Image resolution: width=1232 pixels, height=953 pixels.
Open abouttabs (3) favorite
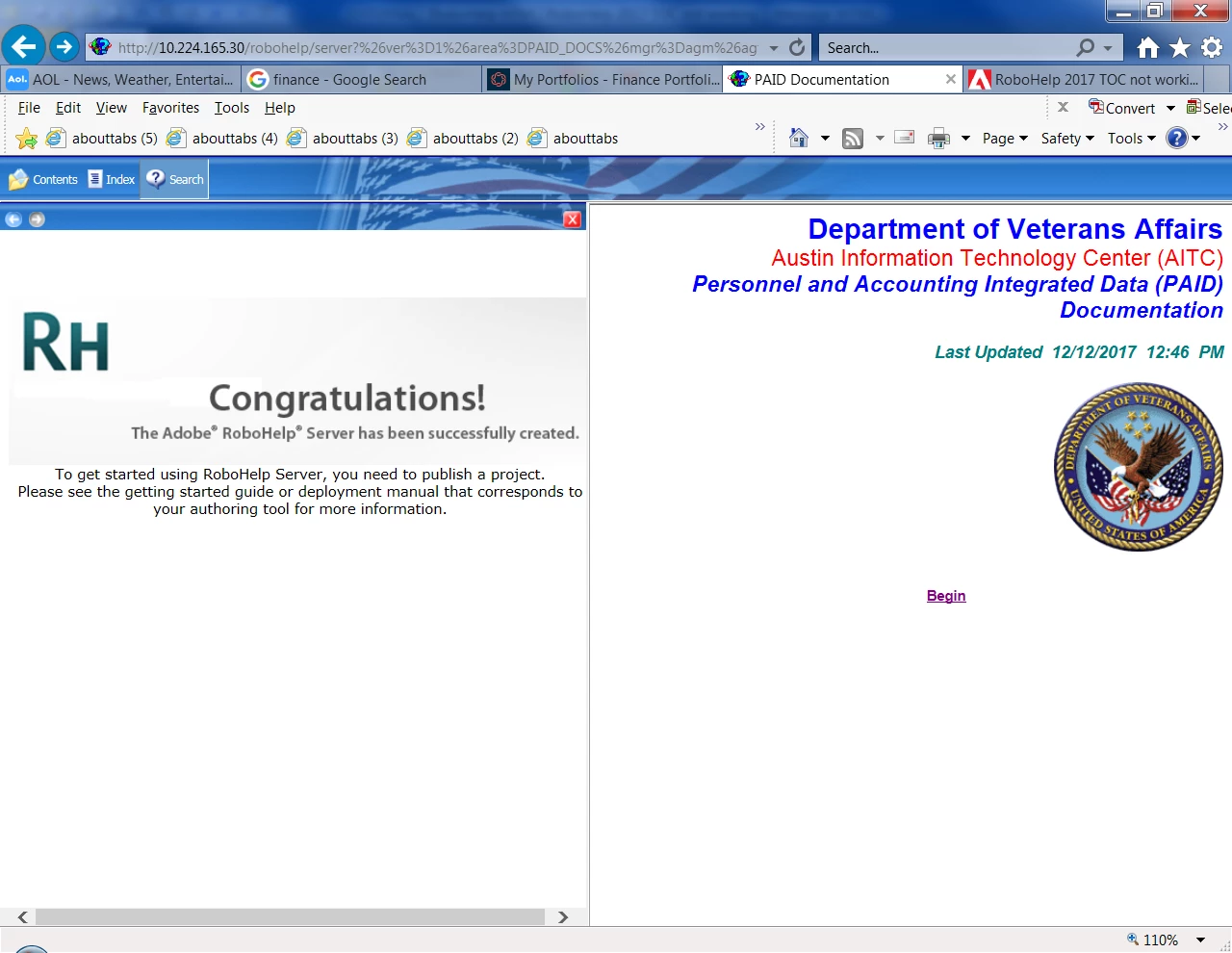point(343,139)
